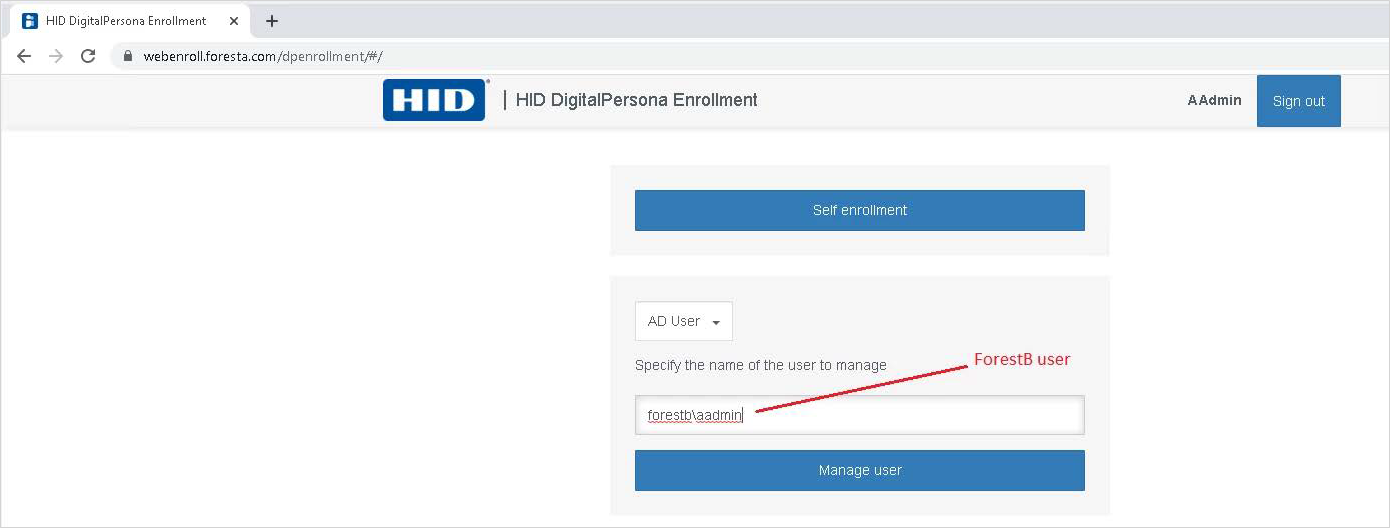Viewport: 1390px width, 528px height.
Task: Select the HID DigitalPersona Enrollment tab
Action: [x=126, y=21]
